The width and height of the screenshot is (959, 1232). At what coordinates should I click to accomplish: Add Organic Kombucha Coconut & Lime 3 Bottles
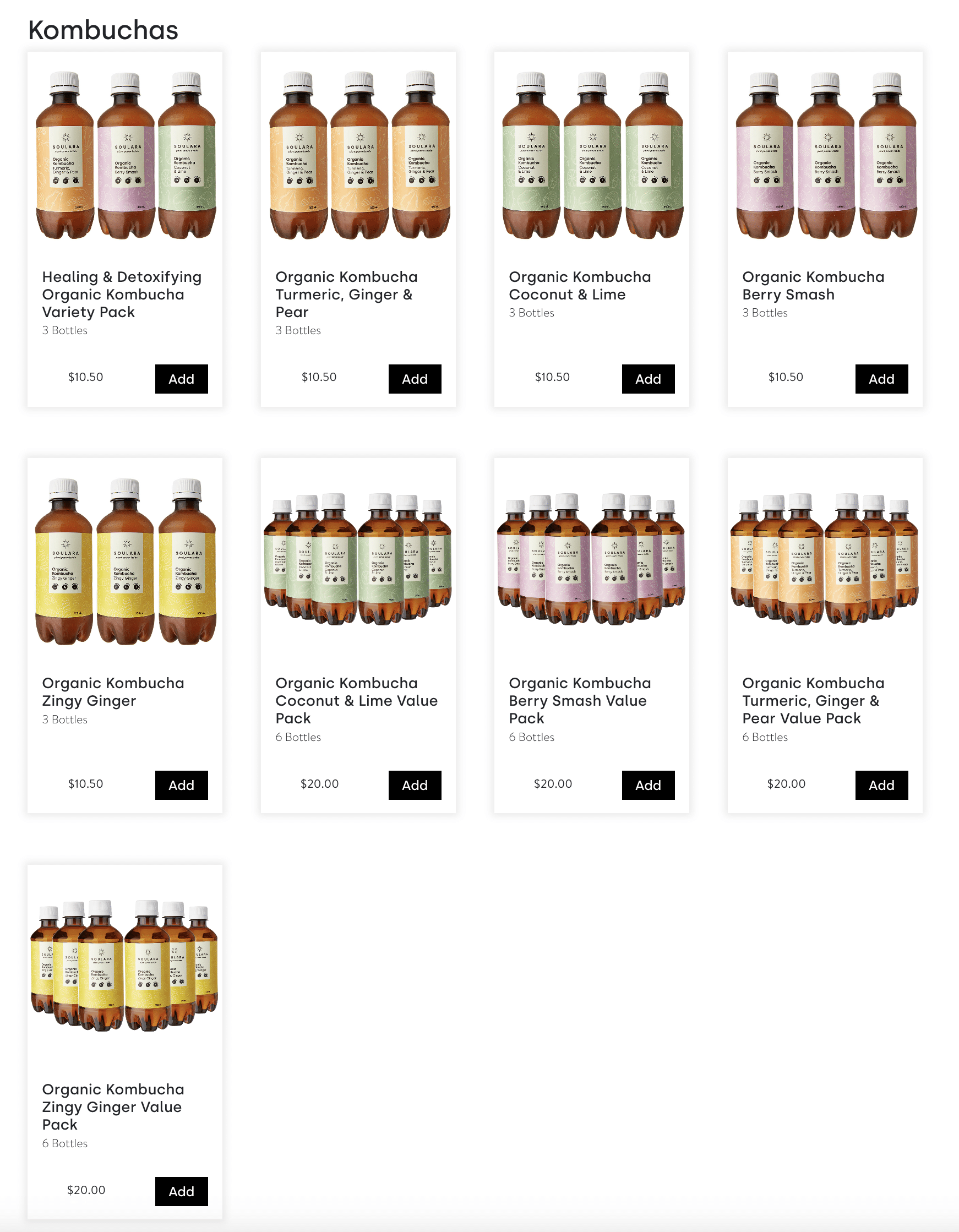pyautogui.click(x=648, y=379)
